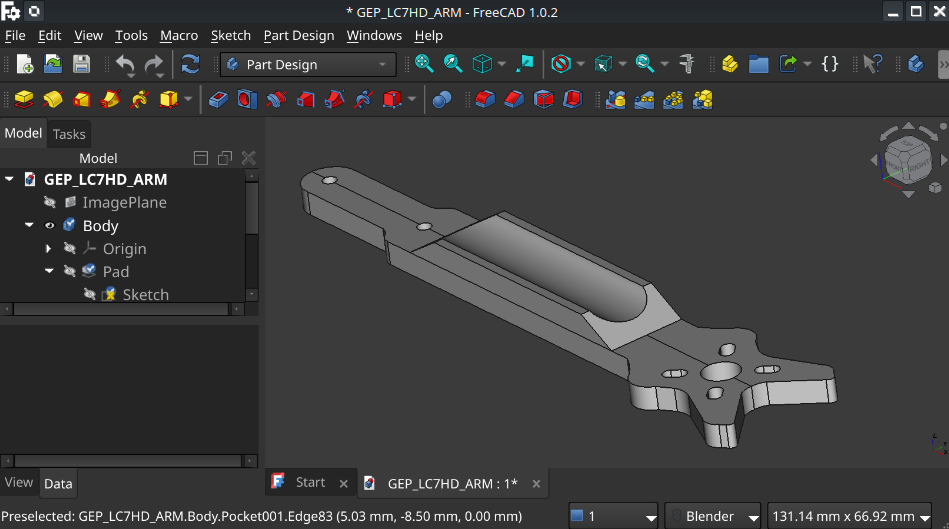The image size is (949, 529).
Task: Open the Blender navigation style dropdown
Action: [710, 516]
